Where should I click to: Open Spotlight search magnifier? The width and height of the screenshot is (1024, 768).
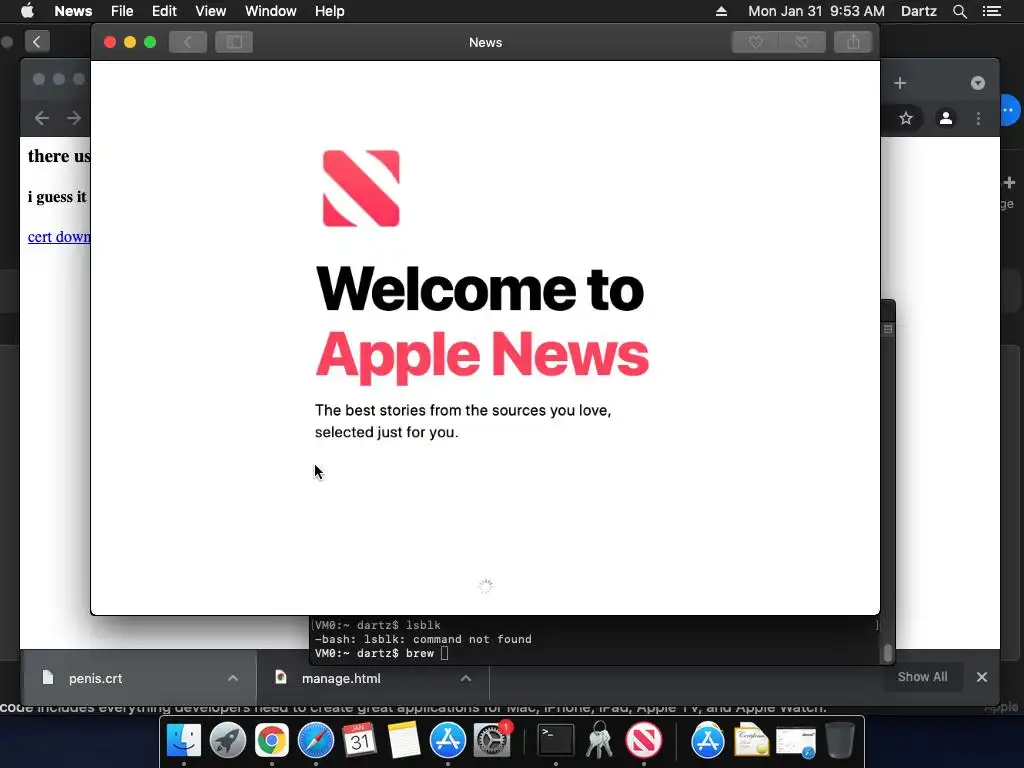point(959,11)
